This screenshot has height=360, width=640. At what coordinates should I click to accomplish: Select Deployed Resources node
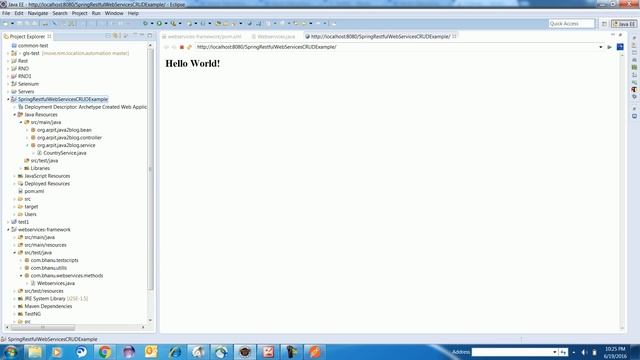pyautogui.click(x=47, y=184)
